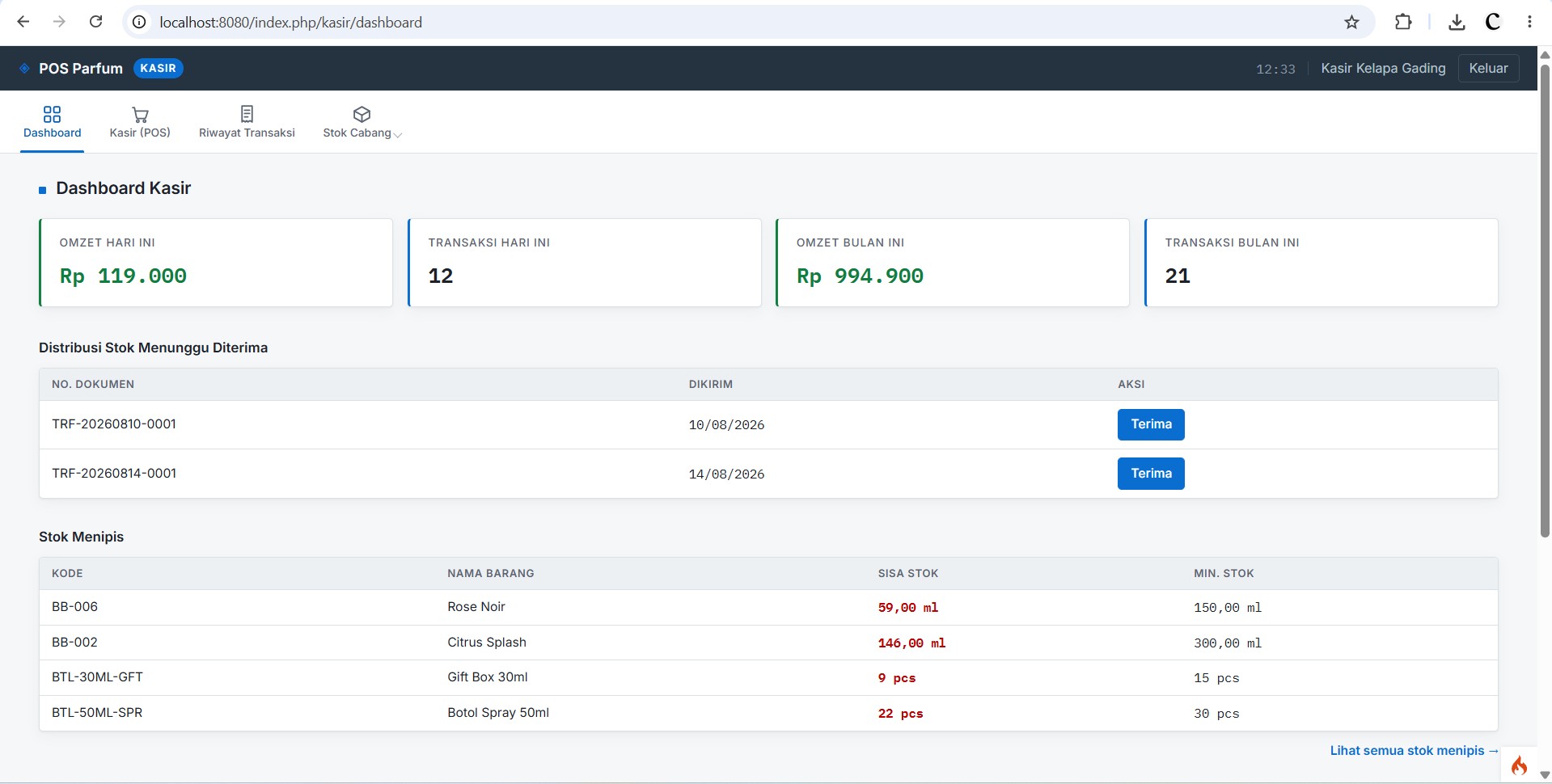Click the Transaksi Hari Ini value 12
1552x784 pixels.
click(441, 276)
